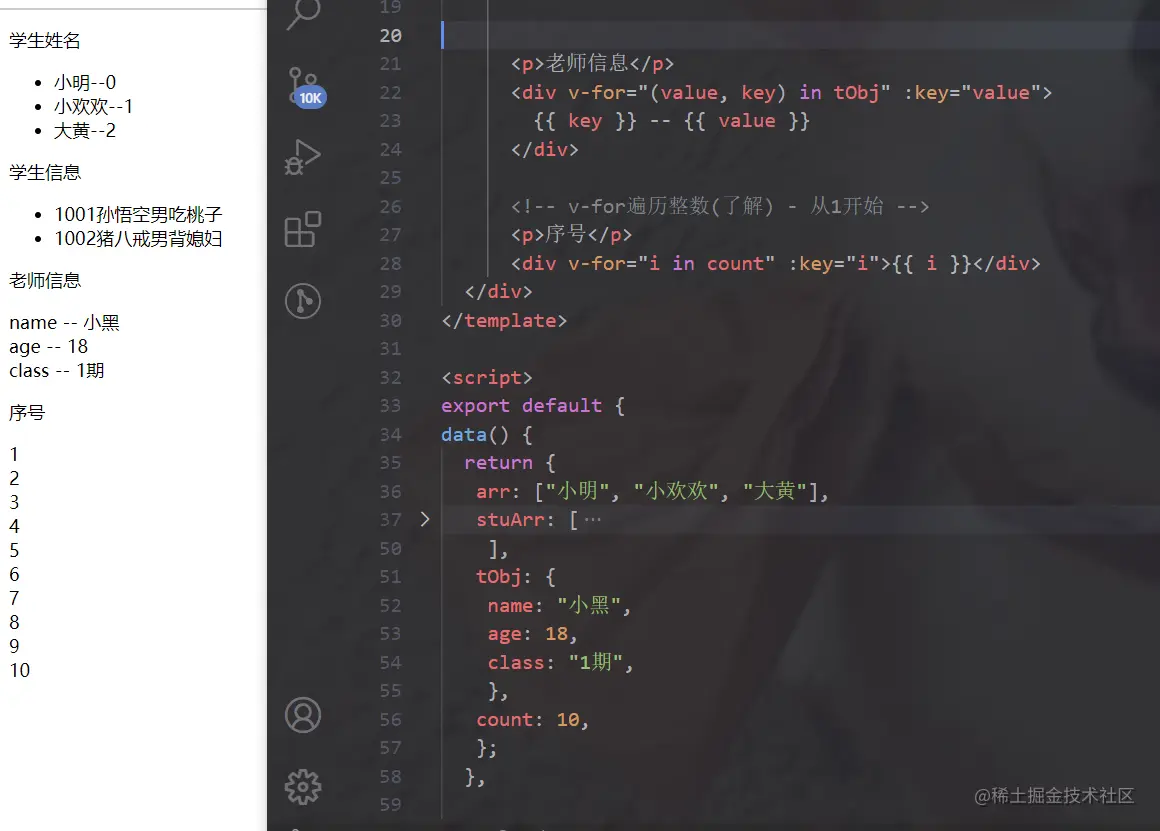Place cursor on 'count: 10,' line
The height and width of the screenshot is (831, 1160).
click(x=533, y=719)
